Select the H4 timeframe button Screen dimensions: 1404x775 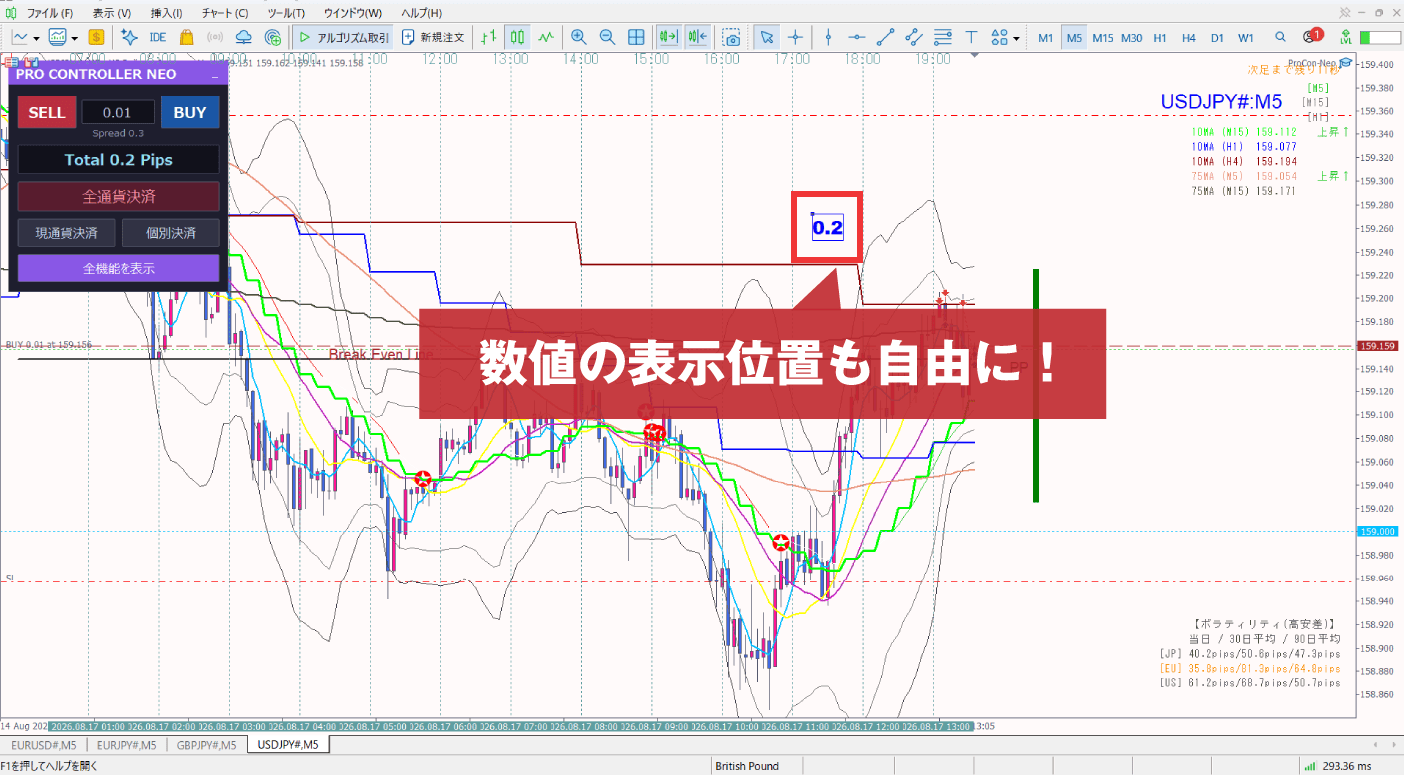tap(1188, 37)
